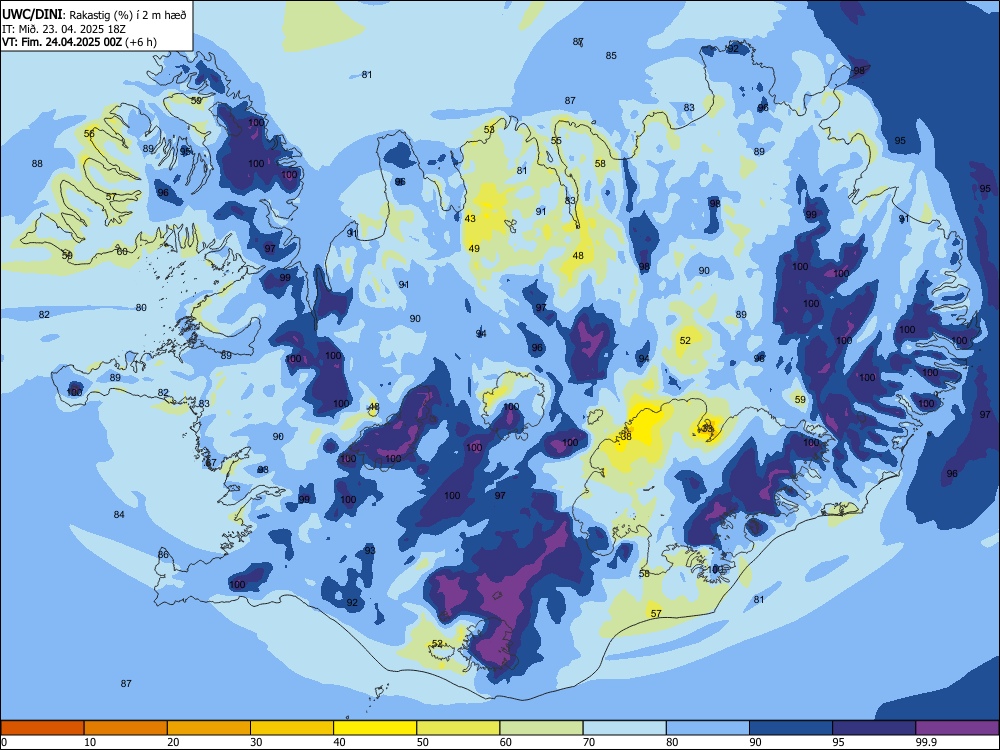Click the orange 10–20 legend swatch
1000x750 pixels.
[x=126, y=728]
